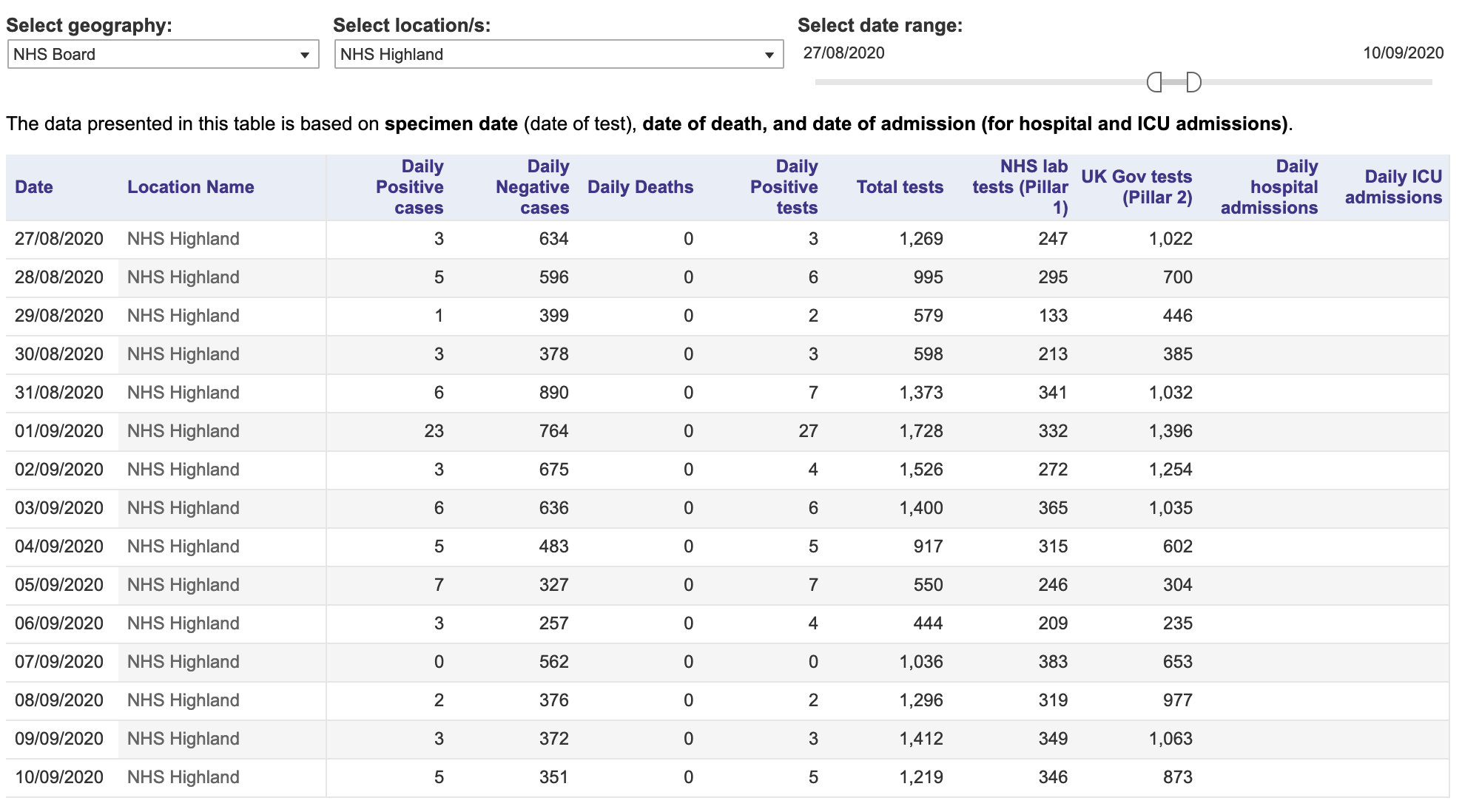1462x812 pixels.
Task: Click the date cell 08/09/2020
Action: click(x=59, y=700)
